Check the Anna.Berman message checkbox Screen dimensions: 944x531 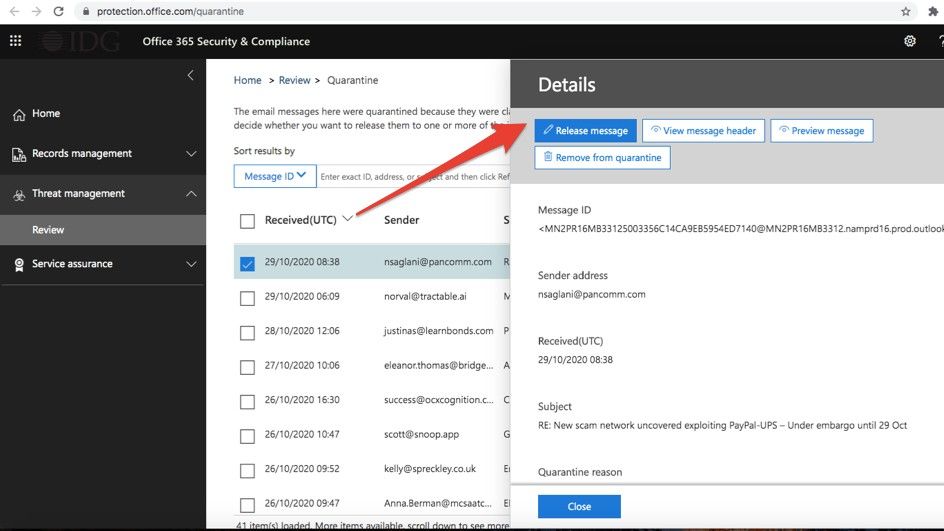point(247,505)
